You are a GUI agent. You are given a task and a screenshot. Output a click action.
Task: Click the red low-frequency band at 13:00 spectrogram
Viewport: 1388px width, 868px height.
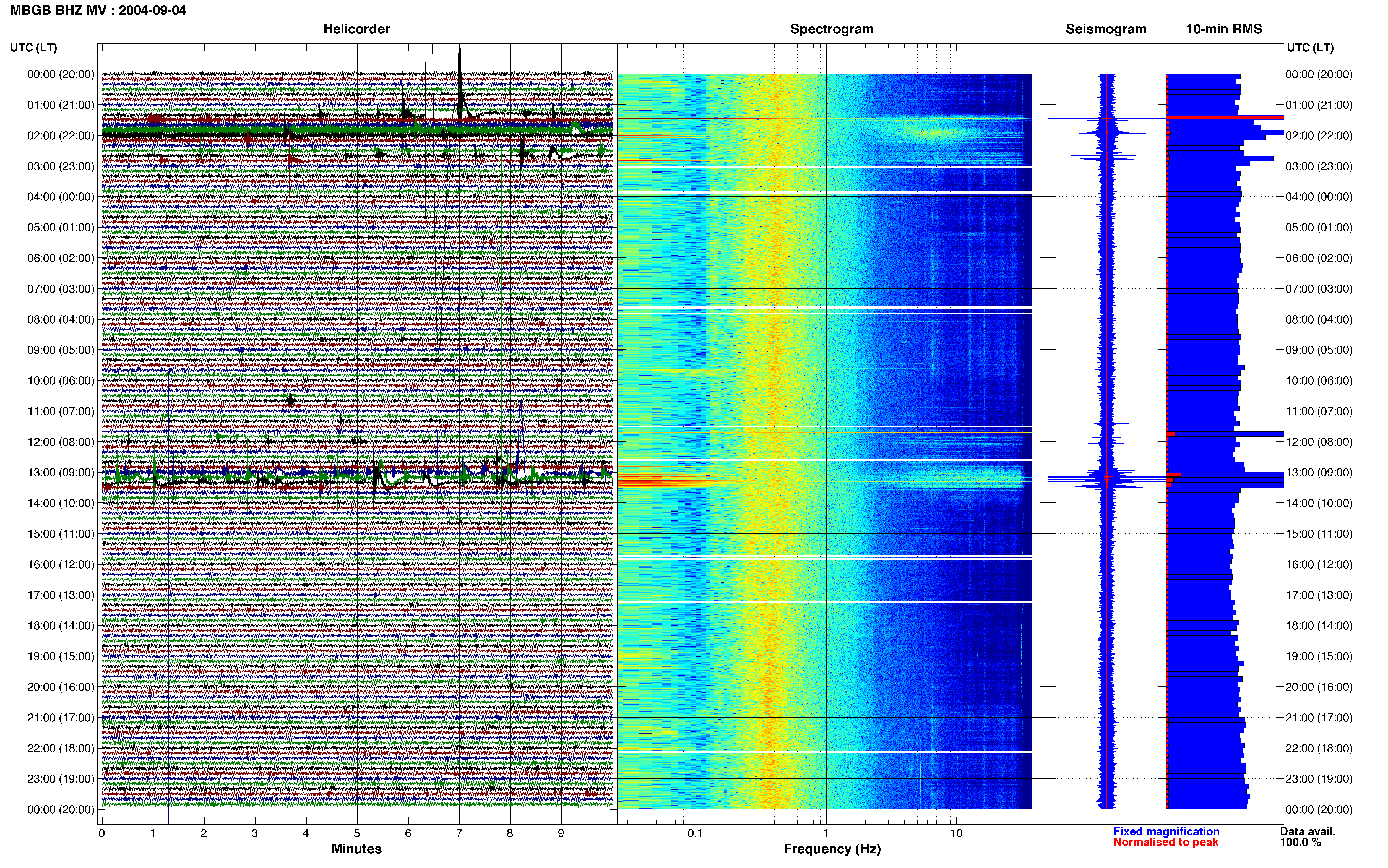click(x=660, y=481)
